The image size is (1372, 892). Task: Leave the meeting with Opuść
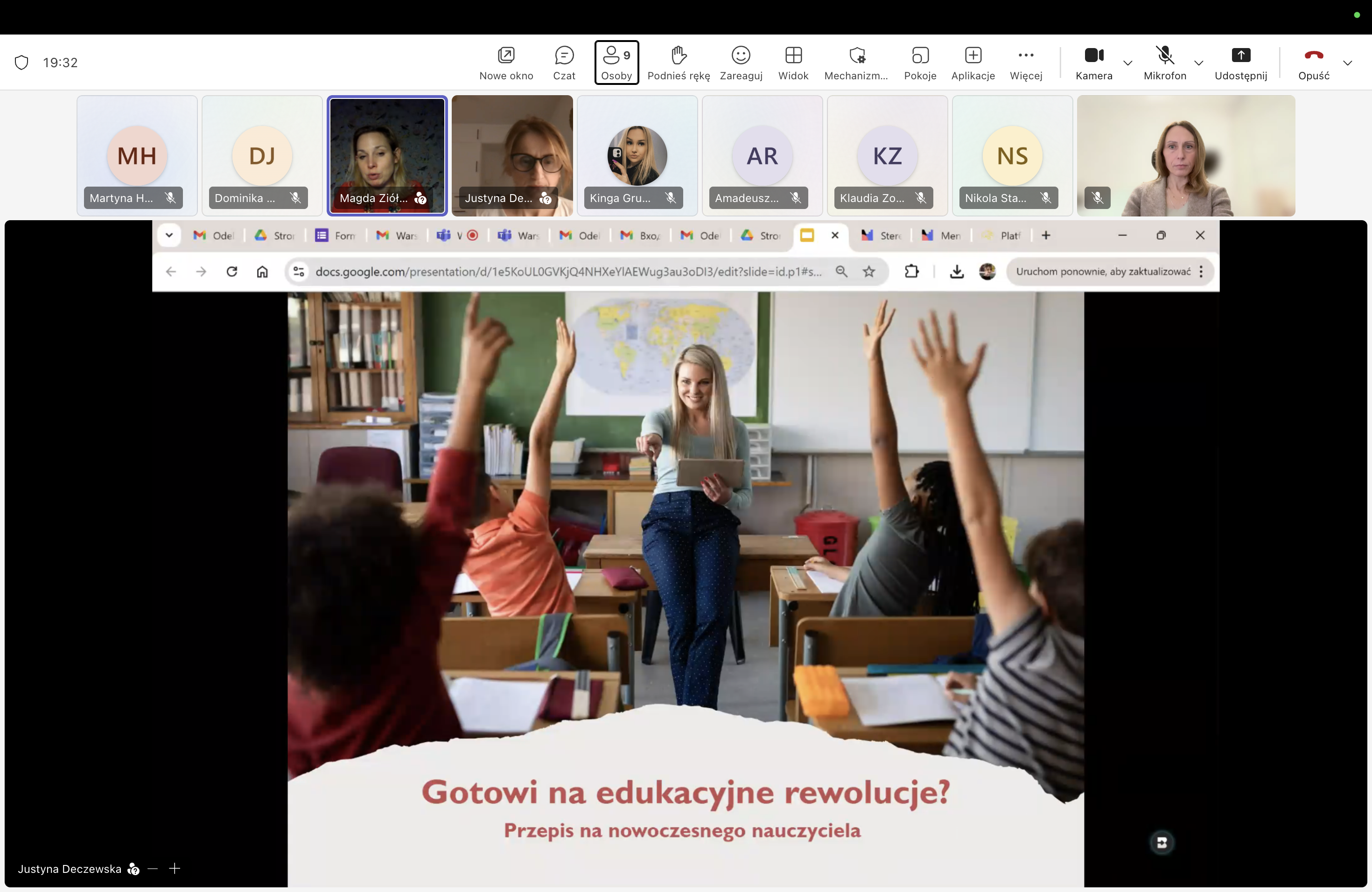coord(1313,62)
